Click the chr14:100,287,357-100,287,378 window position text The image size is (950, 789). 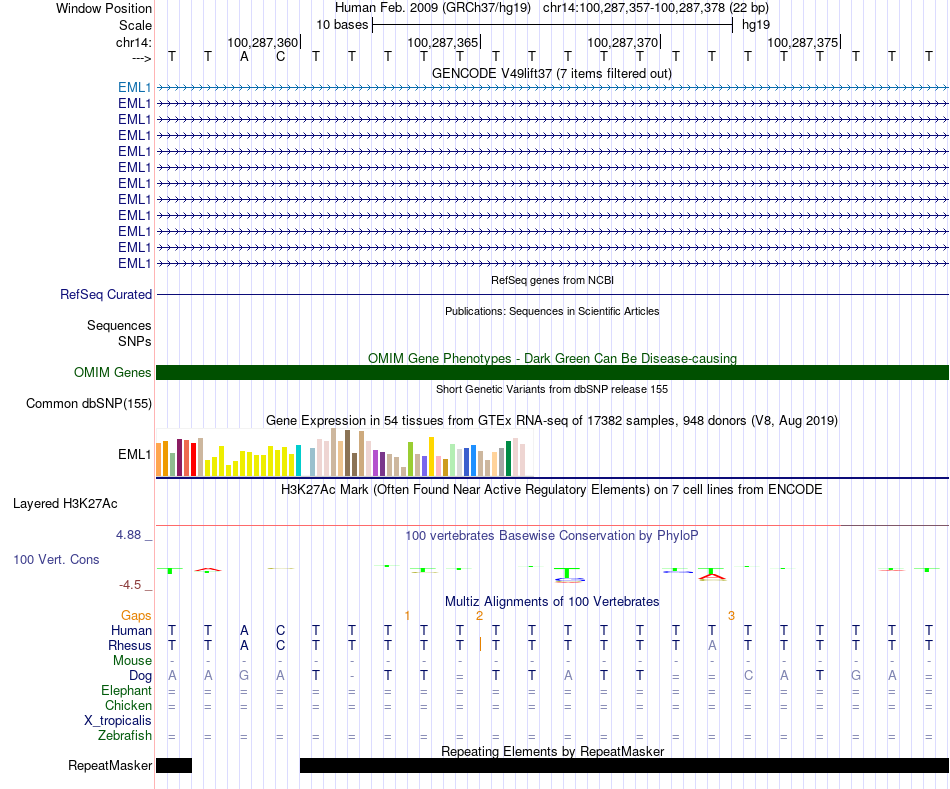pos(656,8)
